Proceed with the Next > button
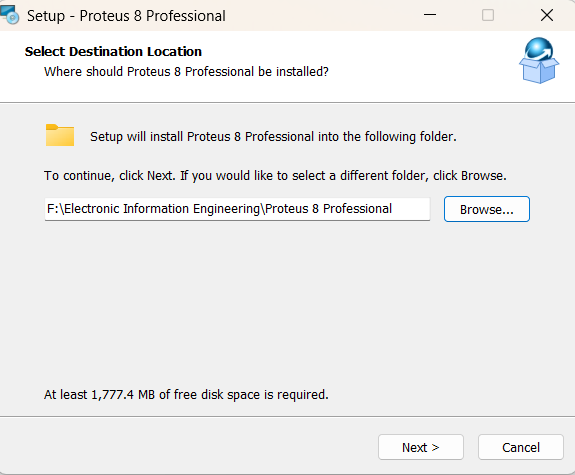Viewport: 575px width, 475px height. pyautogui.click(x=421, y=447)
